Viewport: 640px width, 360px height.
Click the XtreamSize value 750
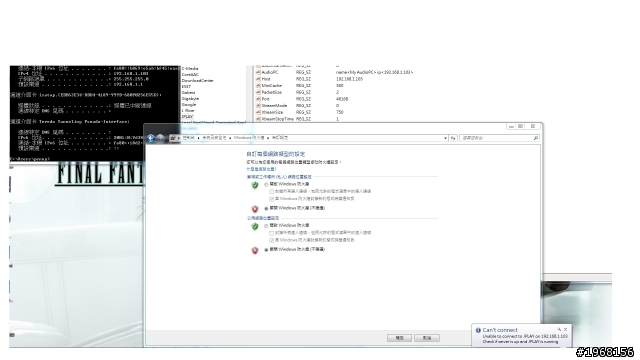[340, 112]
